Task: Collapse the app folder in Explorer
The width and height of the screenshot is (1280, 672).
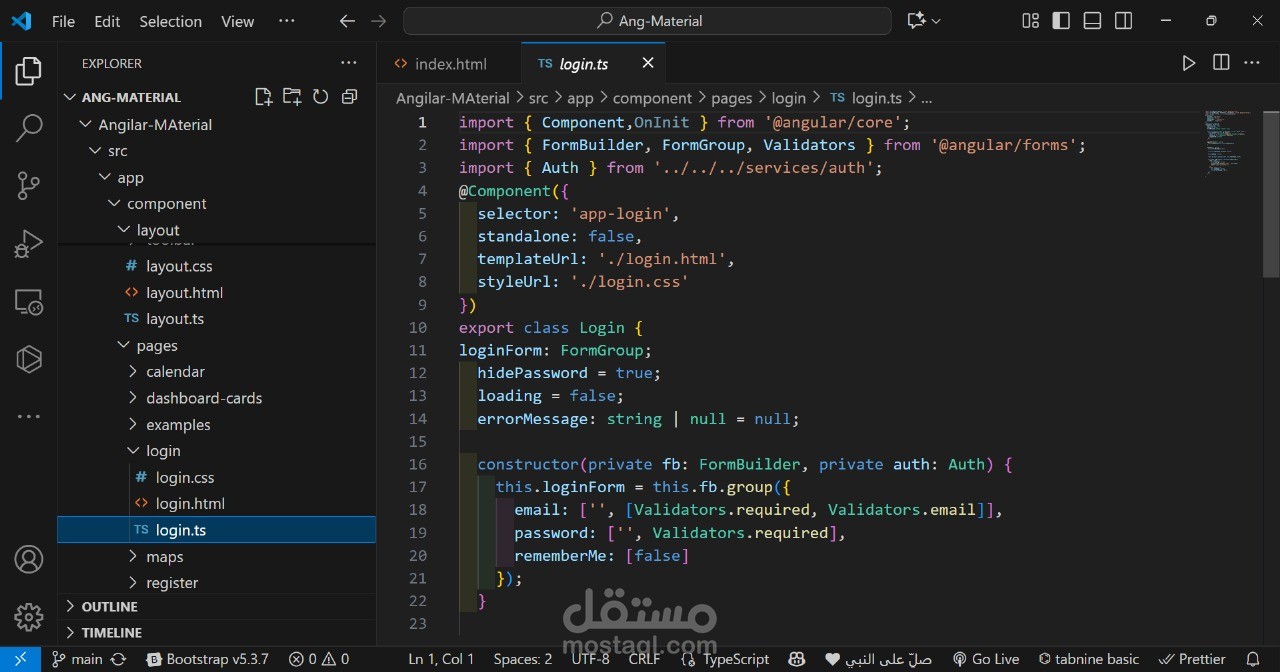Action: (x=104, y=177)
